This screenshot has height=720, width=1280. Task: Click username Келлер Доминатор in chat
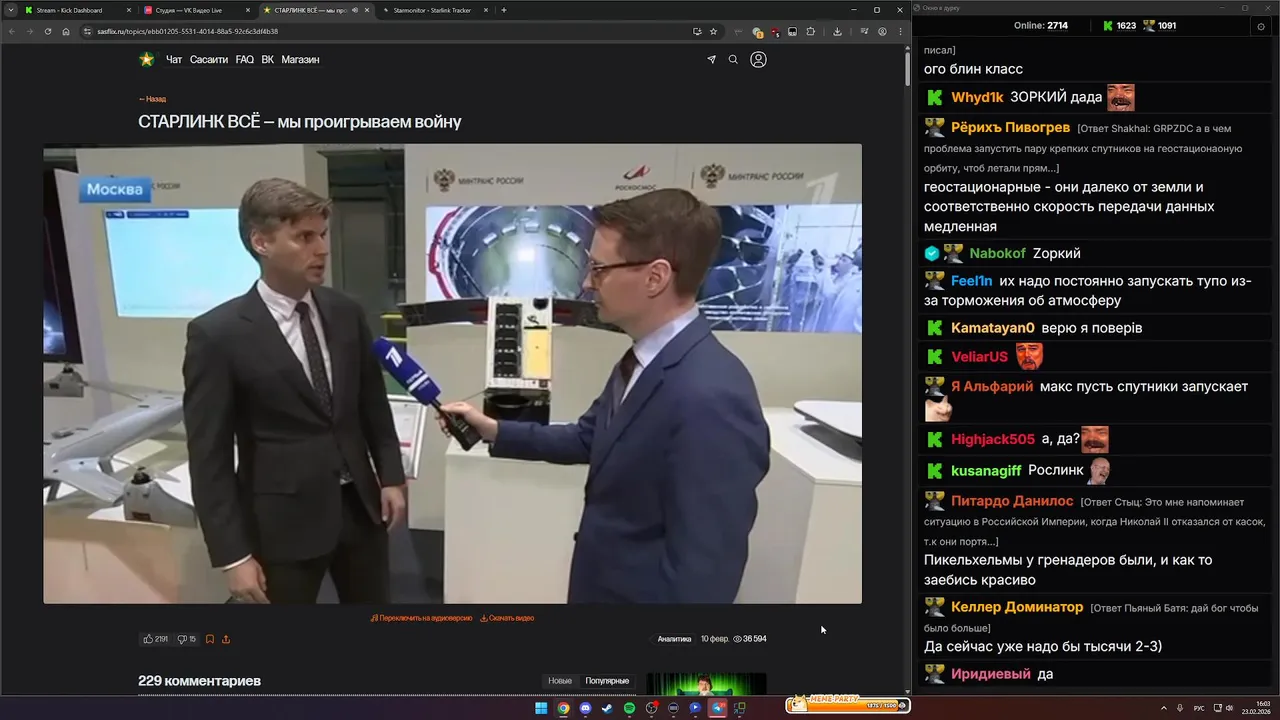[1017, 607]
